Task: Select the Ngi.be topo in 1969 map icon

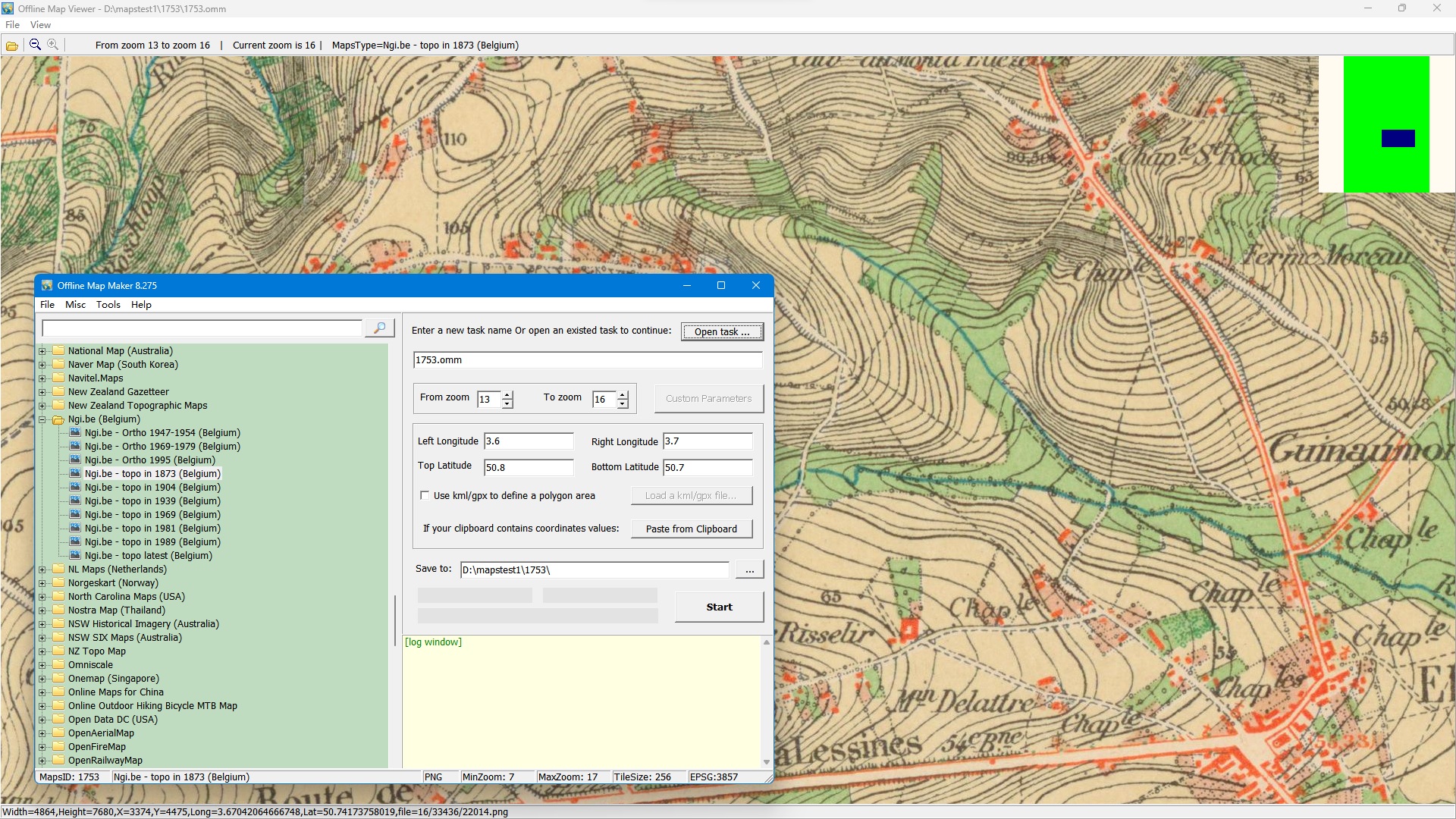Action: [x=75, y=514]
